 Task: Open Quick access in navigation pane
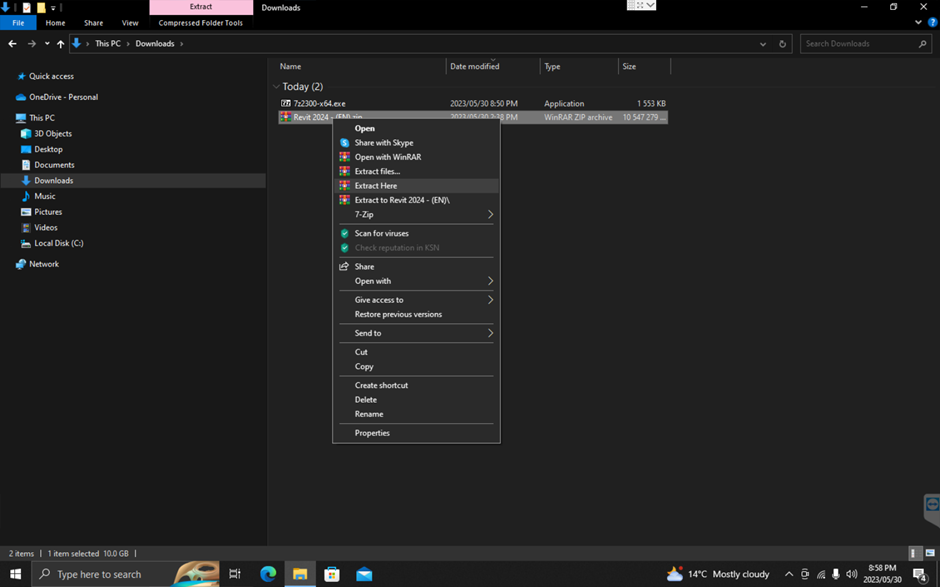point(52,76)
